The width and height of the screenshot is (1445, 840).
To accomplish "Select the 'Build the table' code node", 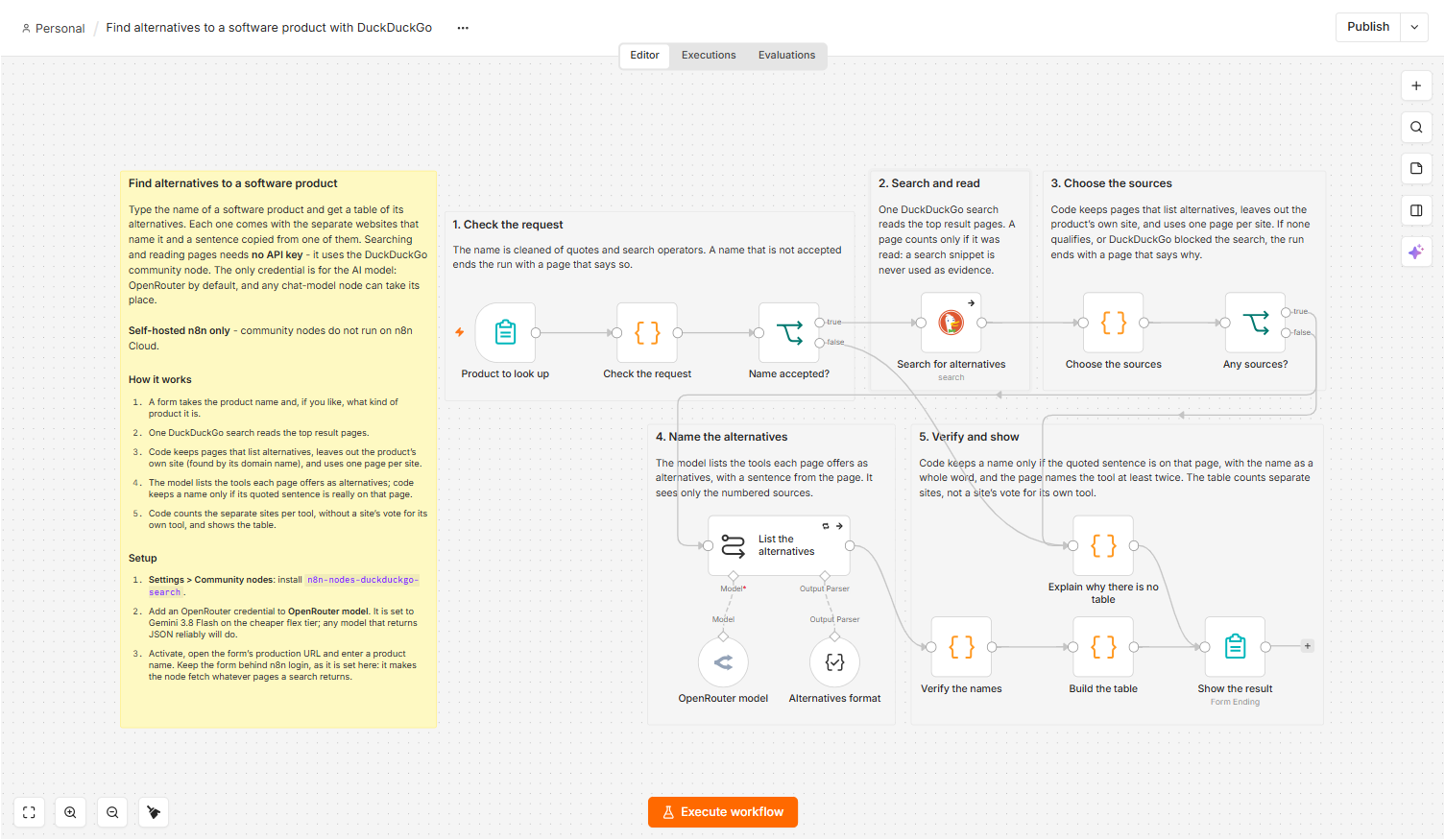I will [x=1103, y=647].
